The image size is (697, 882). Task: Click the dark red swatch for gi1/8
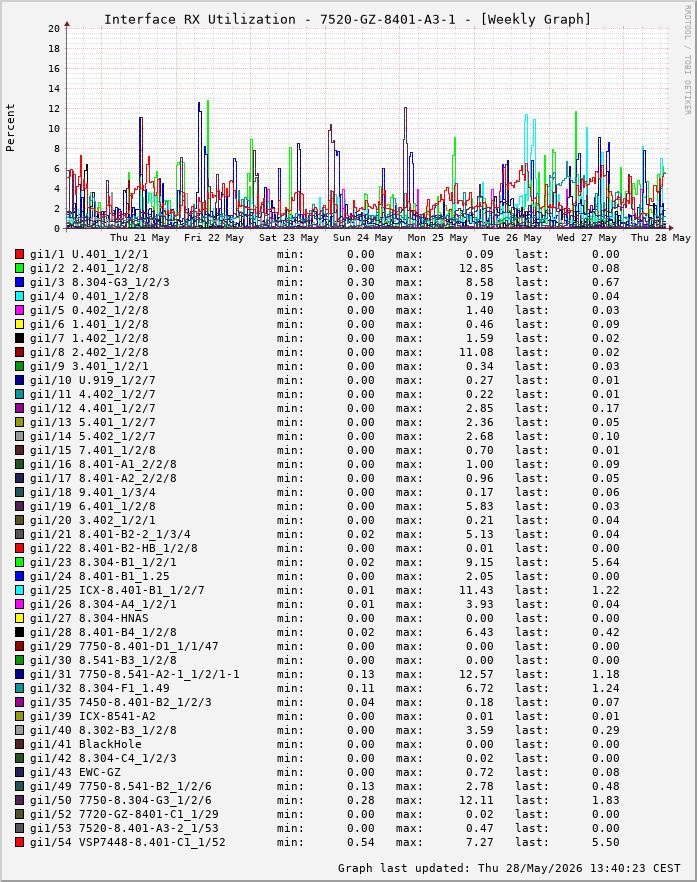[x=20, y=352]
